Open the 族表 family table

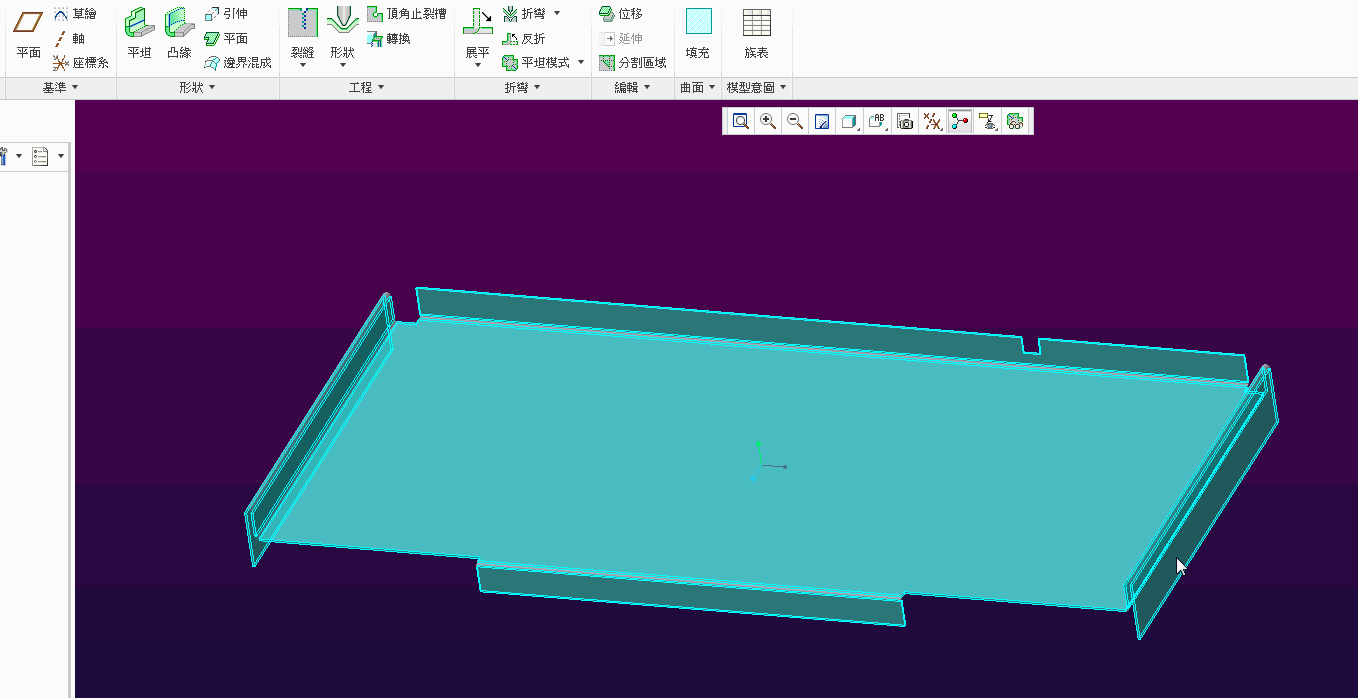tap(757, 34)
